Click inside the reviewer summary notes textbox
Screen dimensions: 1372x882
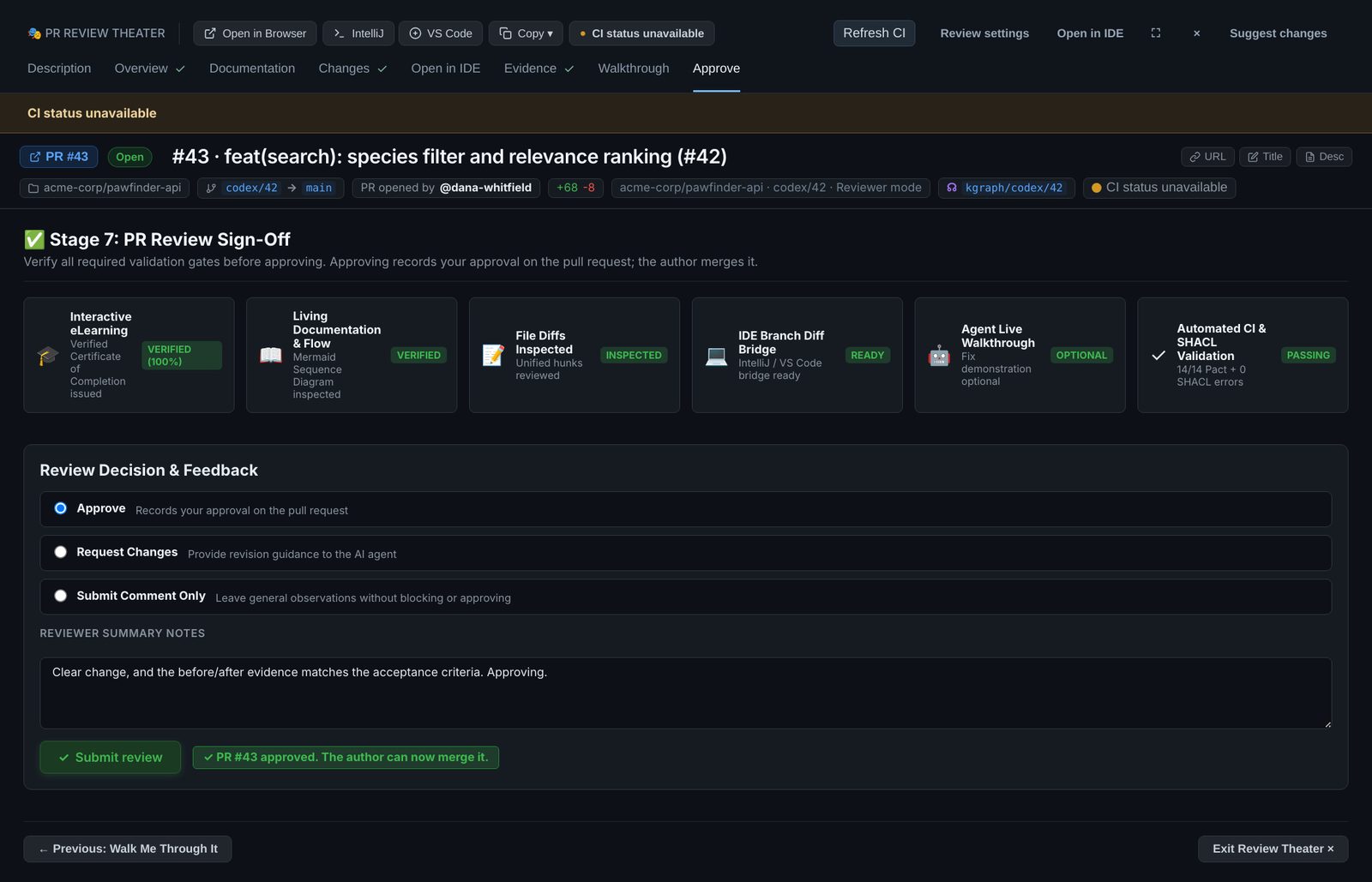(x=686, y=693)
